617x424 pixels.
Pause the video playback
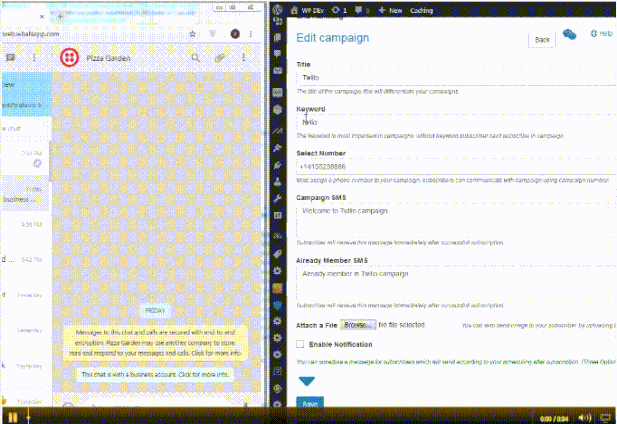click(13, 416)
